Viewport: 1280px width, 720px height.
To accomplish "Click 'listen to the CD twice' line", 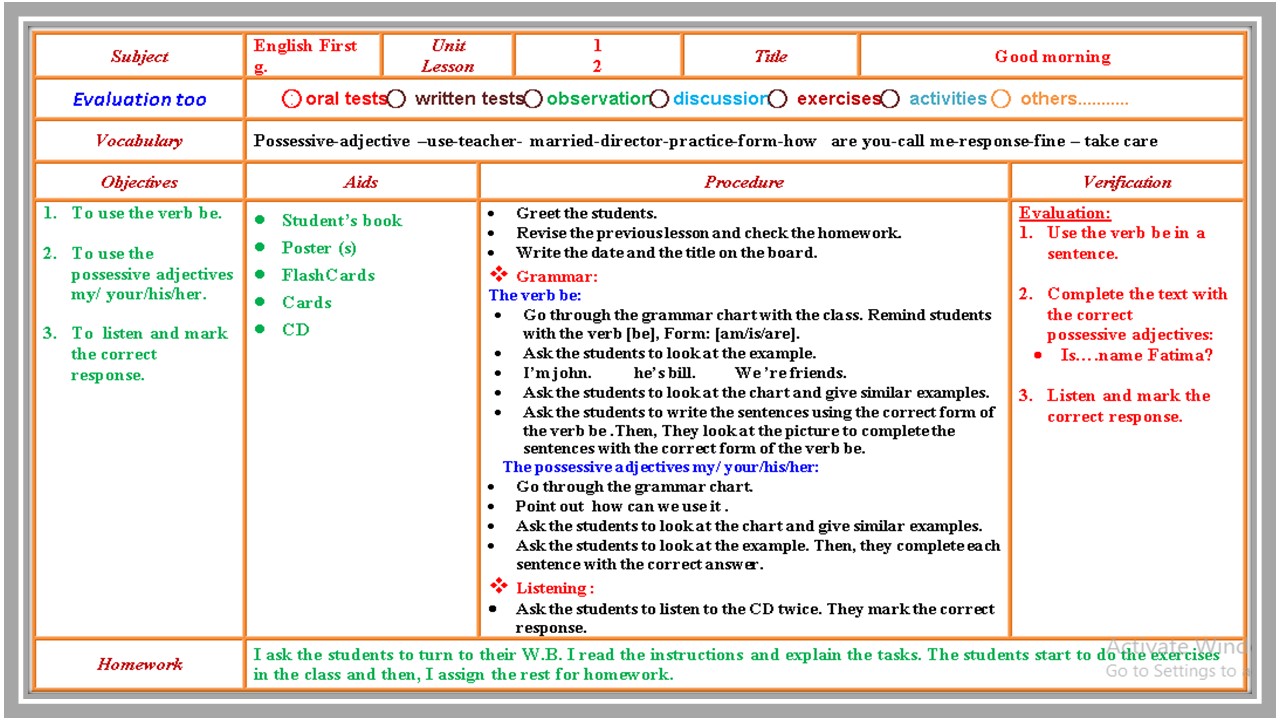I will [x=755, y=618].
